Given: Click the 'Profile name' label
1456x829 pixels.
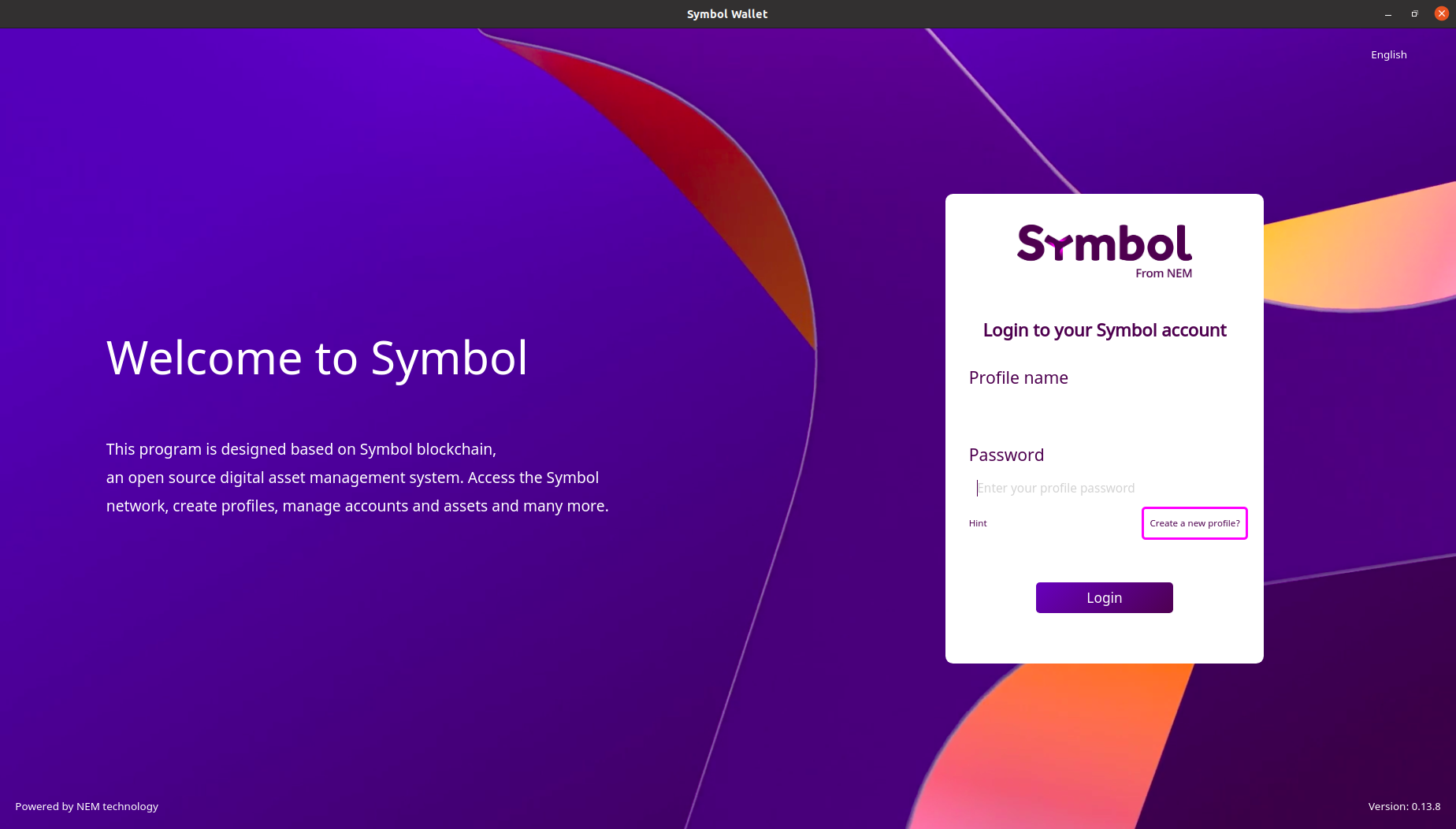Looking at the screenshot, I should [1018, 377].
